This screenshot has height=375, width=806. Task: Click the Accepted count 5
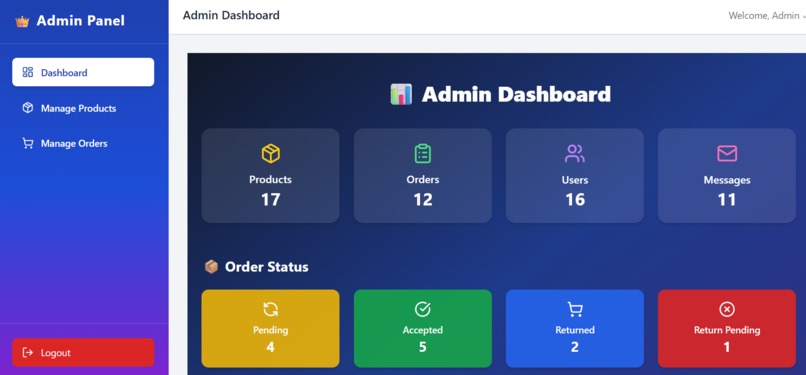click(423, 347)
